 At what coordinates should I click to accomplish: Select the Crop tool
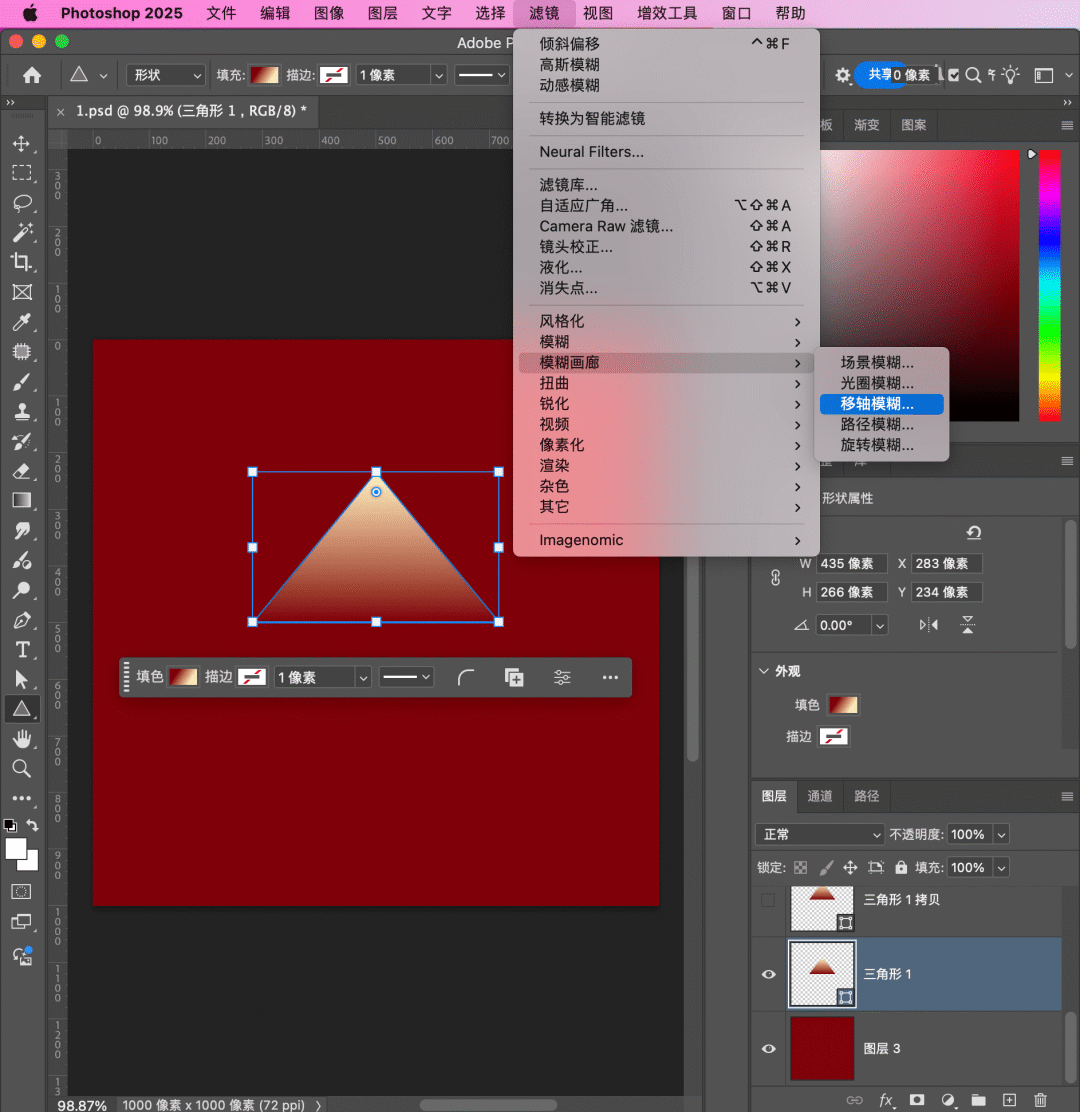[x=21, y=262]
